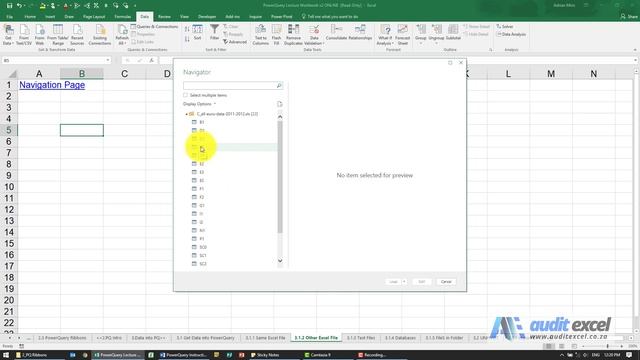
Task: Open the Queries & Connections pane
Action: pos(155,27)
